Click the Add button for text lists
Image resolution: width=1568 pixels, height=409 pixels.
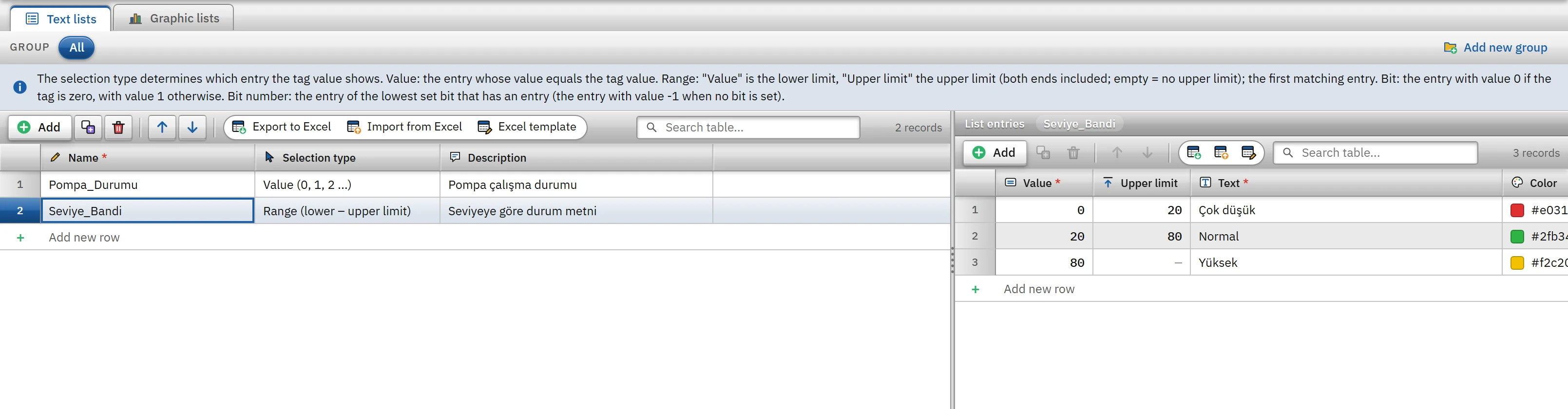point(39,127)
